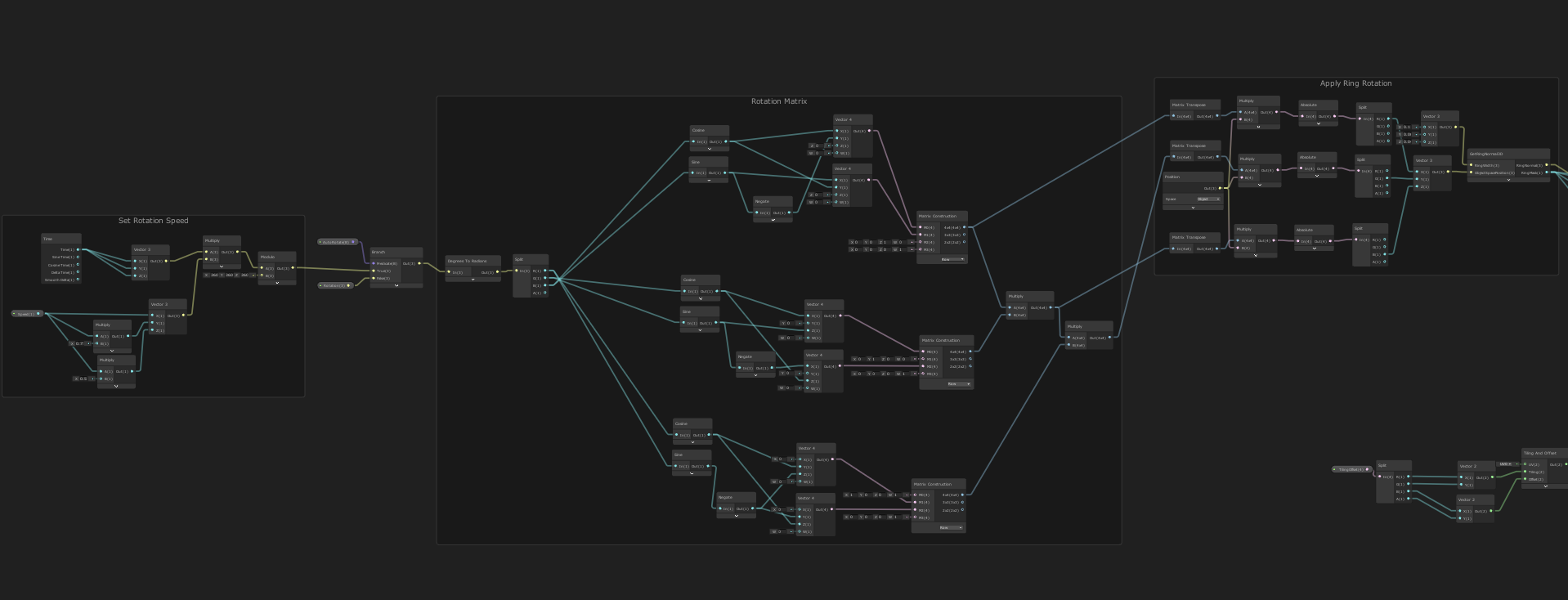Select the Degrees To Radians node title
1568x600 pixels.
pos(467,261)
